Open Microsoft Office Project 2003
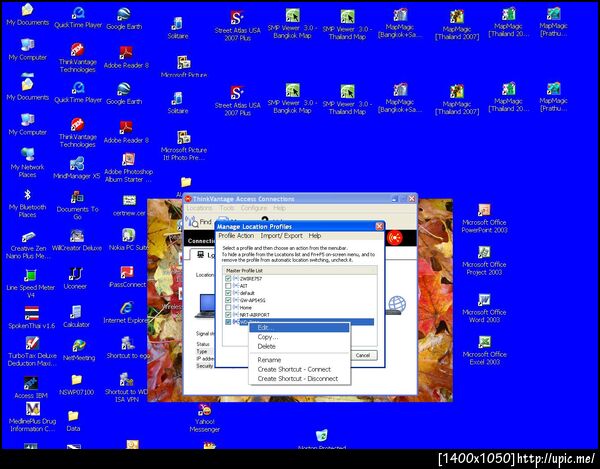 coord(484,252)
